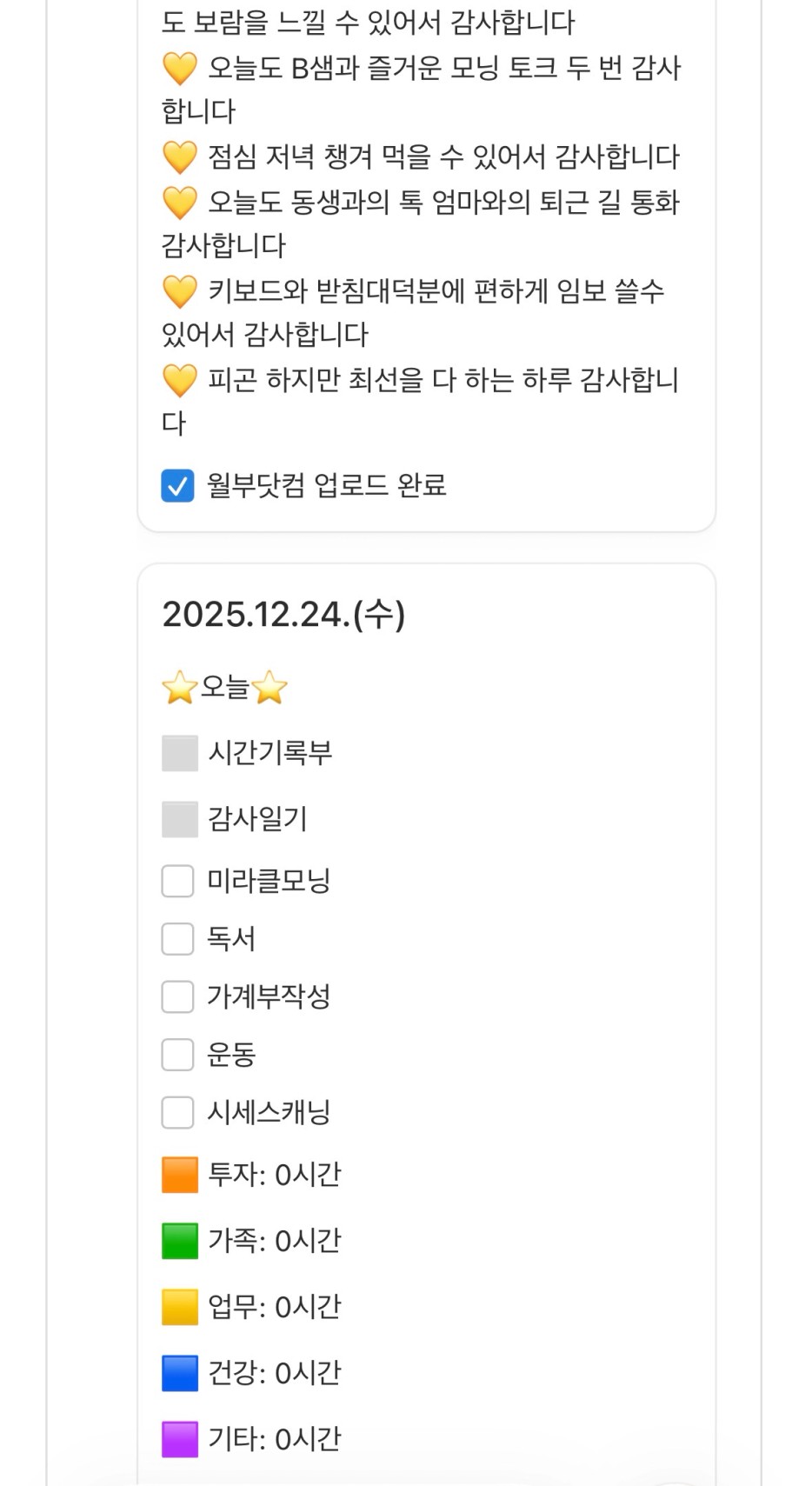The image size is (812, 1486).
Task: Click the yellow heart before 점심 저녁 line
Action: [180, 157]
